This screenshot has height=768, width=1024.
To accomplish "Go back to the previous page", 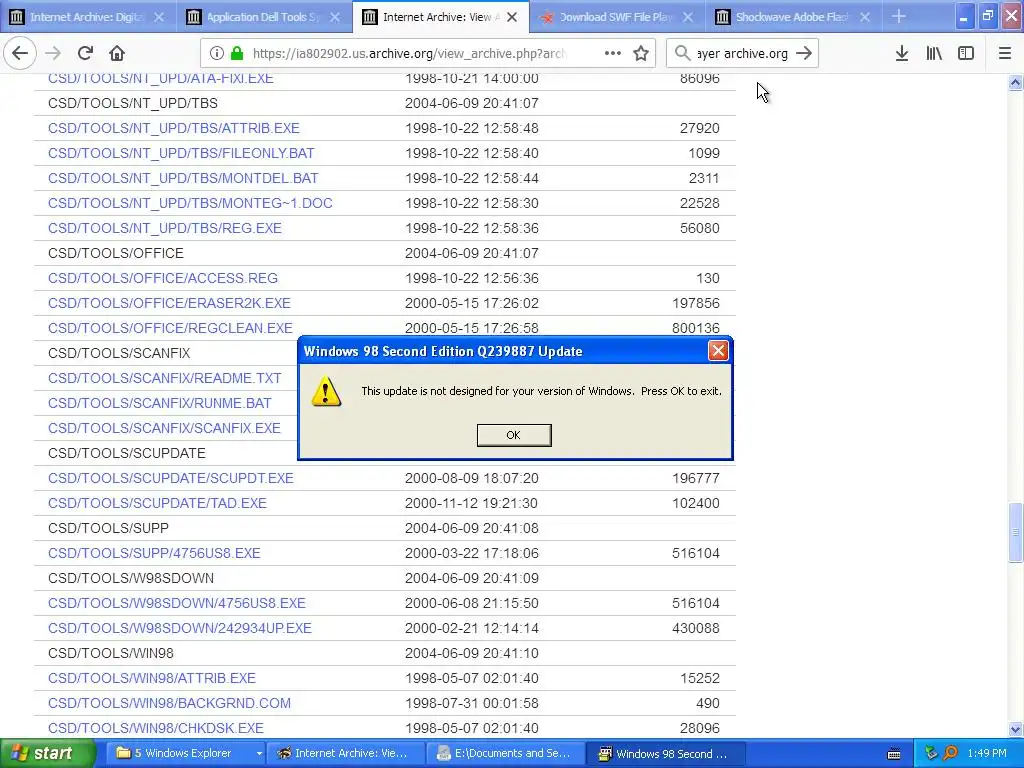I will click(x=20, y=54).
